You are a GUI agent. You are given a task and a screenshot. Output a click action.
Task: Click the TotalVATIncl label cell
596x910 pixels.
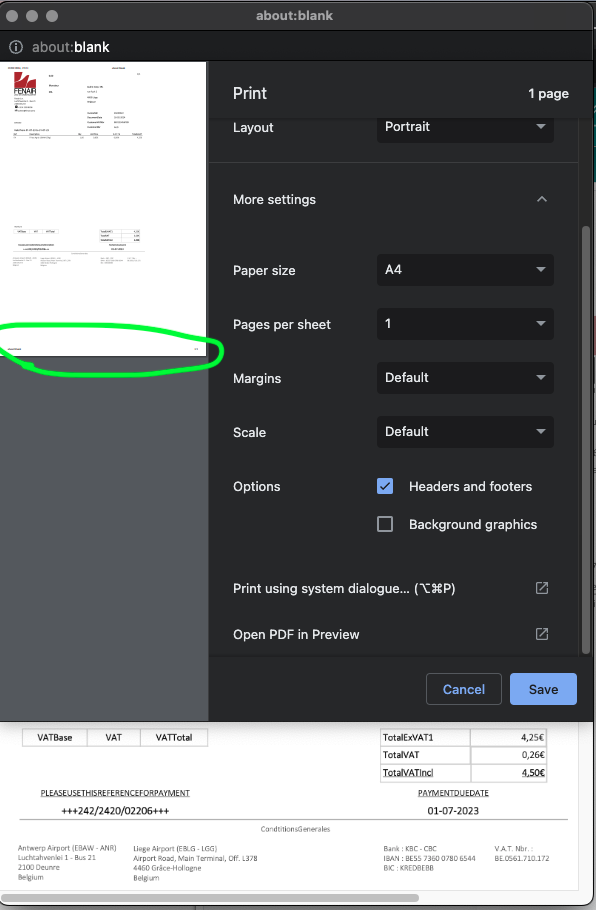425,773
